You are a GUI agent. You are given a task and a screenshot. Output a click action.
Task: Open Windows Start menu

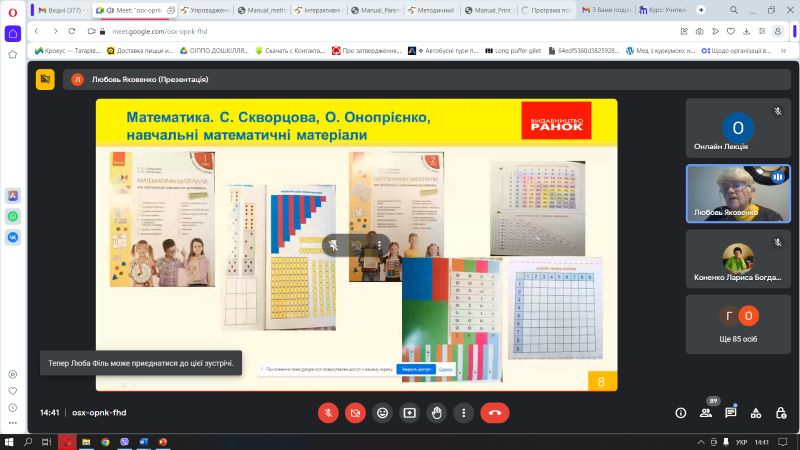(x=9, y=442)
